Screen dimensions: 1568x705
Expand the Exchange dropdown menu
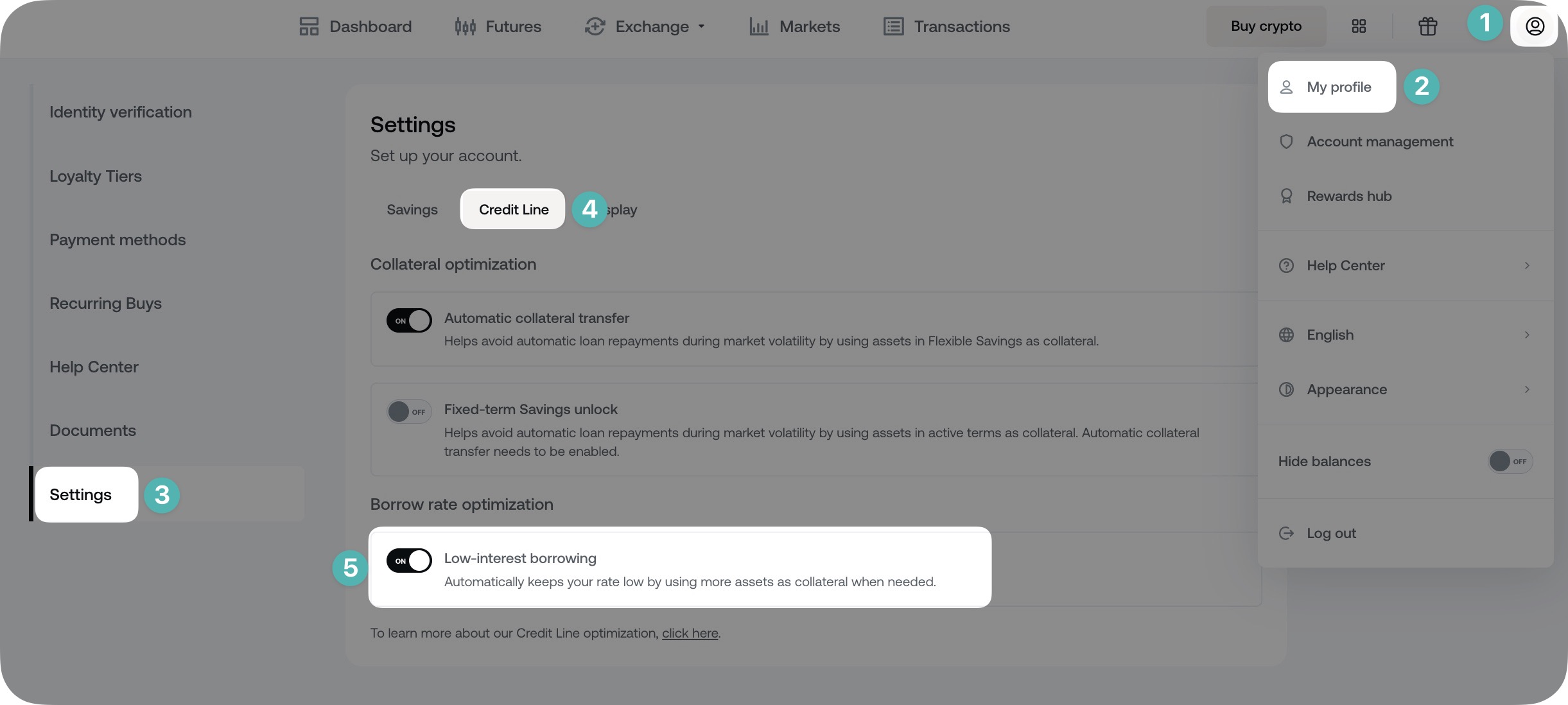tap(645, 26)
